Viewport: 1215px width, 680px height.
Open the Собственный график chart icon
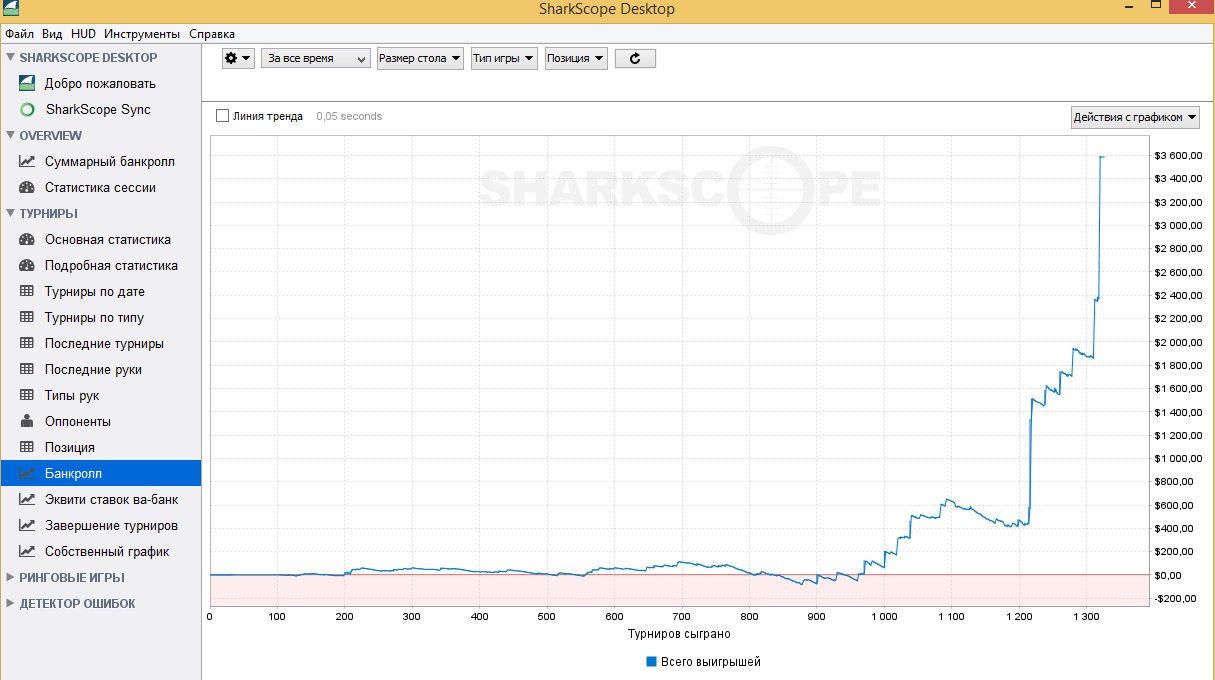tap(27, 551)
